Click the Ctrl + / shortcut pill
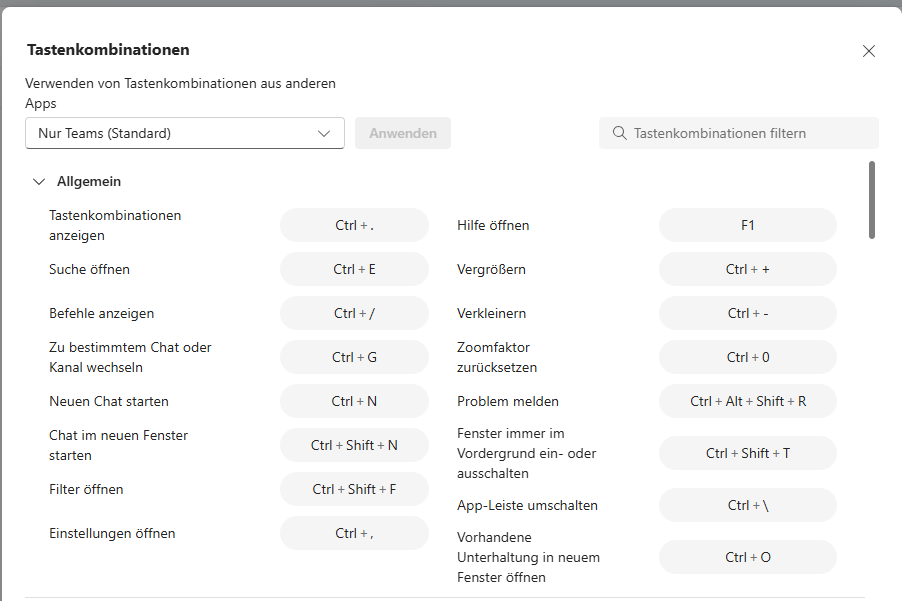 354,313
